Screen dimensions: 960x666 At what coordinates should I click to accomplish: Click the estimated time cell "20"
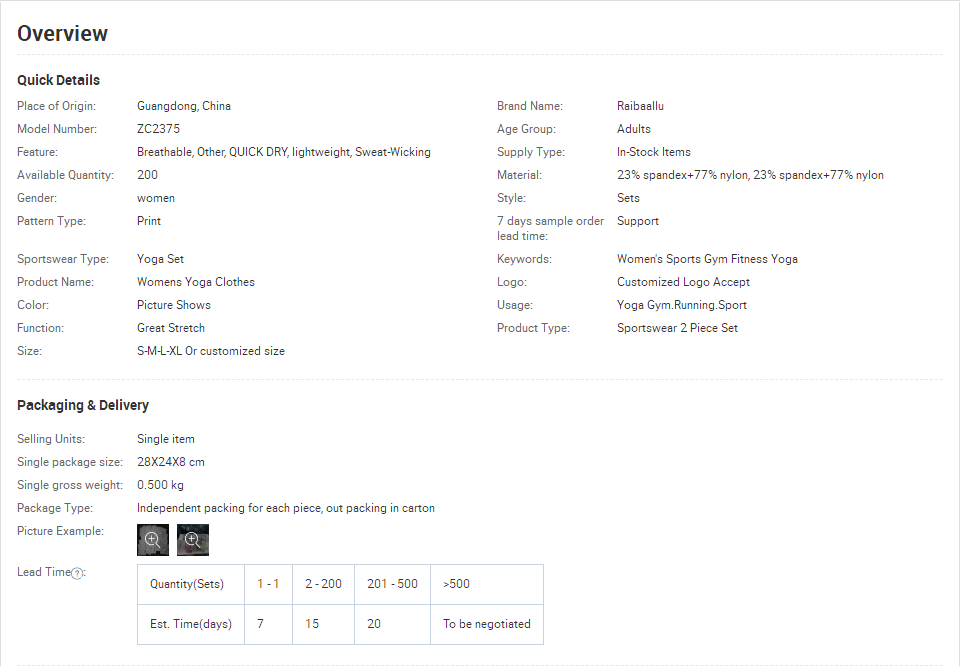(392, 624)
